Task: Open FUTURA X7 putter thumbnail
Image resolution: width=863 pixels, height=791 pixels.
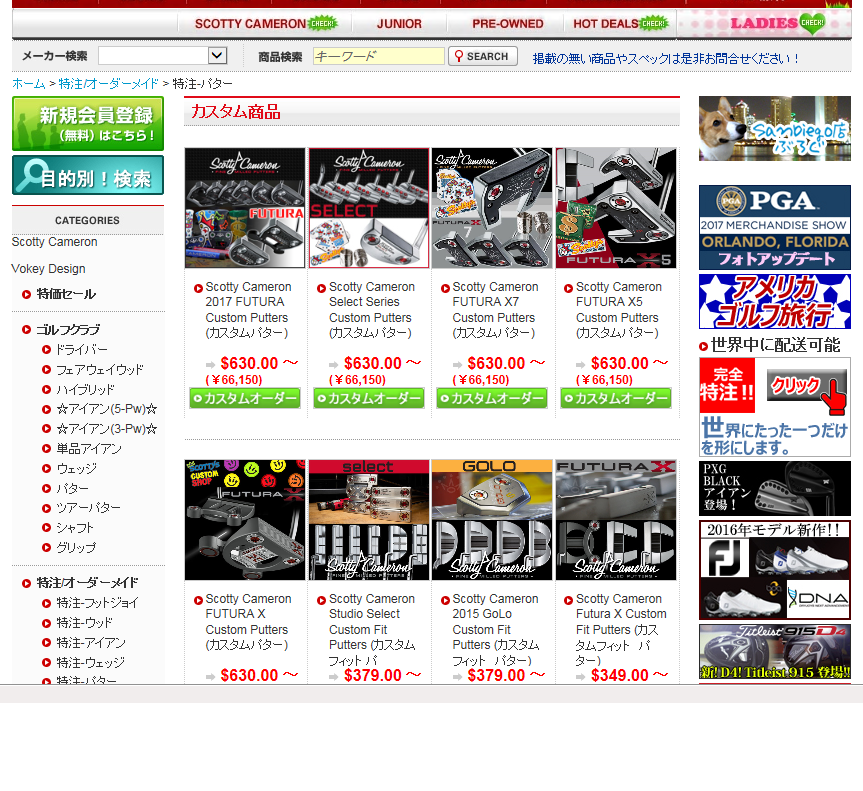Action: [x=492, y=208]
